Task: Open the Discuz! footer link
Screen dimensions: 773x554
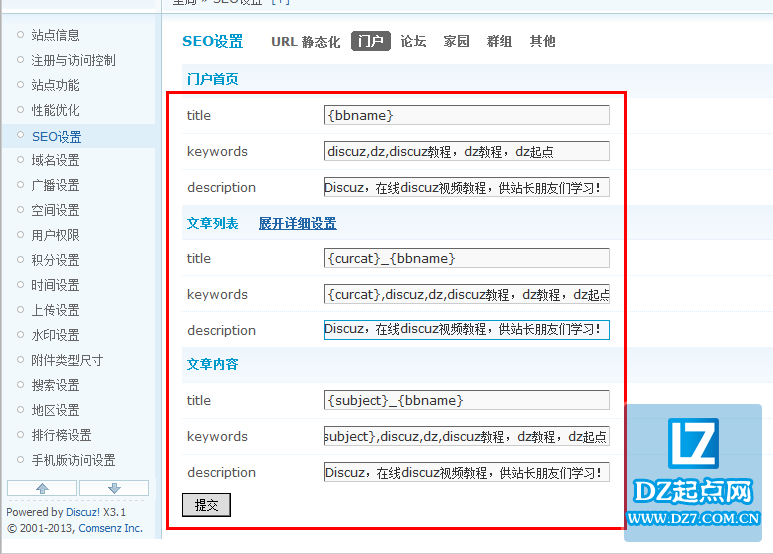Action: click(82, 512)
